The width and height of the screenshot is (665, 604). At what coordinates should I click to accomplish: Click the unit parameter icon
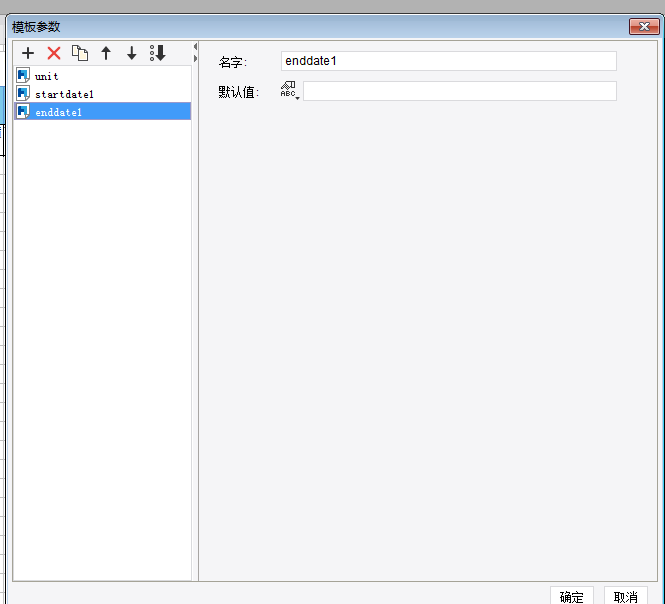click(x=23, y=75)
